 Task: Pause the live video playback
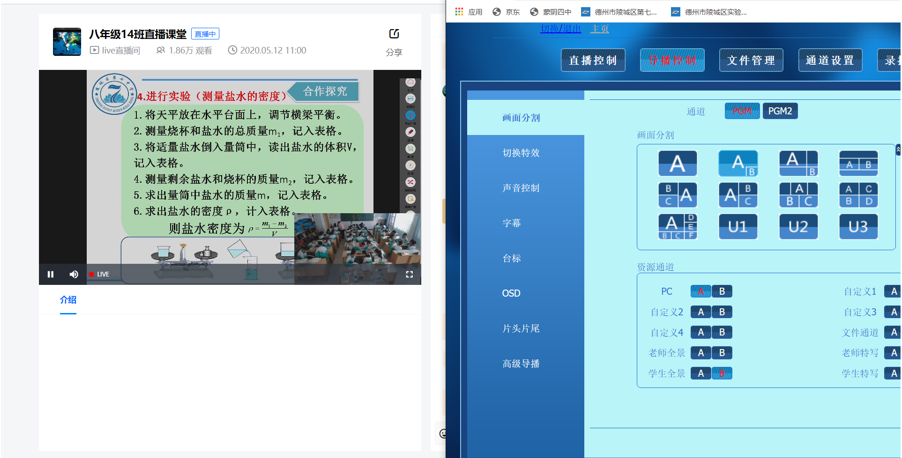pyautogui.click(x=51, y=274)
